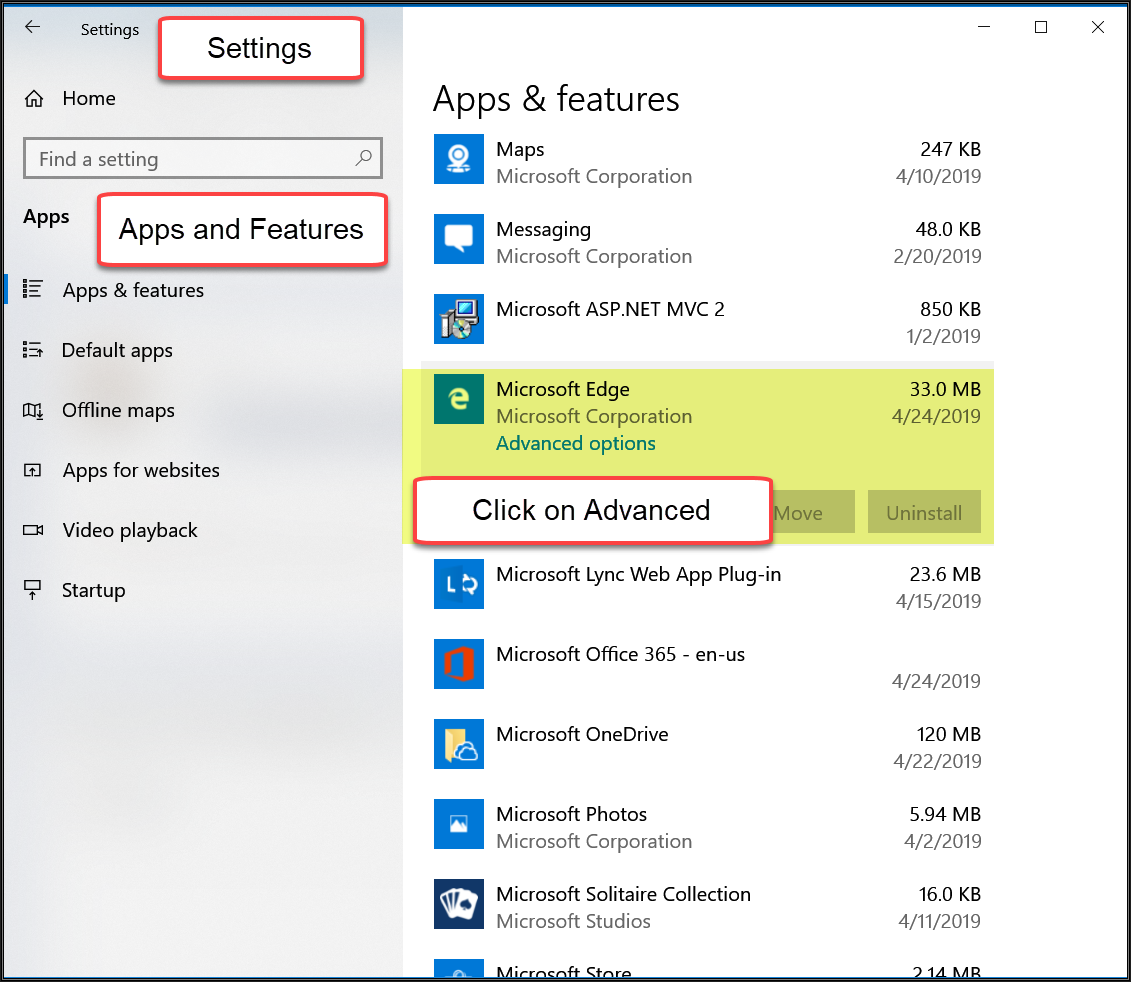Click the Startup icon
Viewport: 1131px width, 982px height.
click(32, 590)
